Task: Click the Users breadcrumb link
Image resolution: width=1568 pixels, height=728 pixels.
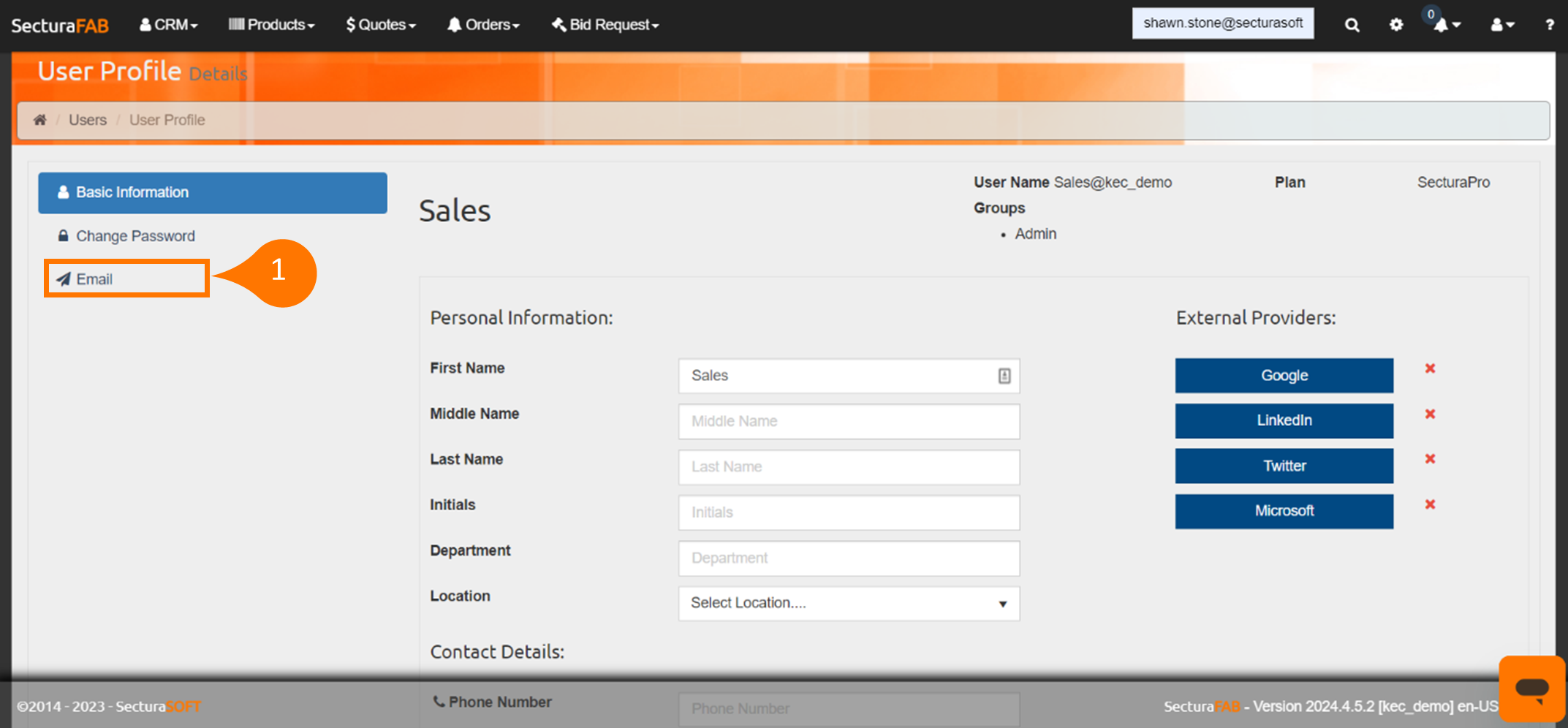Action: [88, 120]
